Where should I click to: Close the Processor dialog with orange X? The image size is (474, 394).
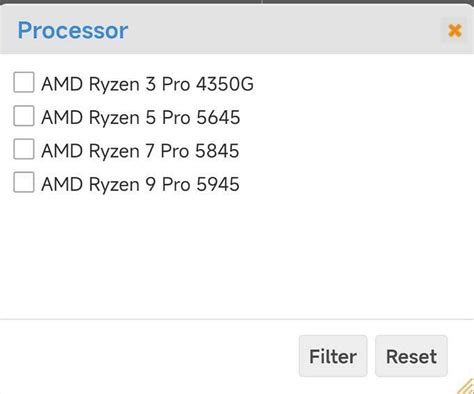coord(455,31)
